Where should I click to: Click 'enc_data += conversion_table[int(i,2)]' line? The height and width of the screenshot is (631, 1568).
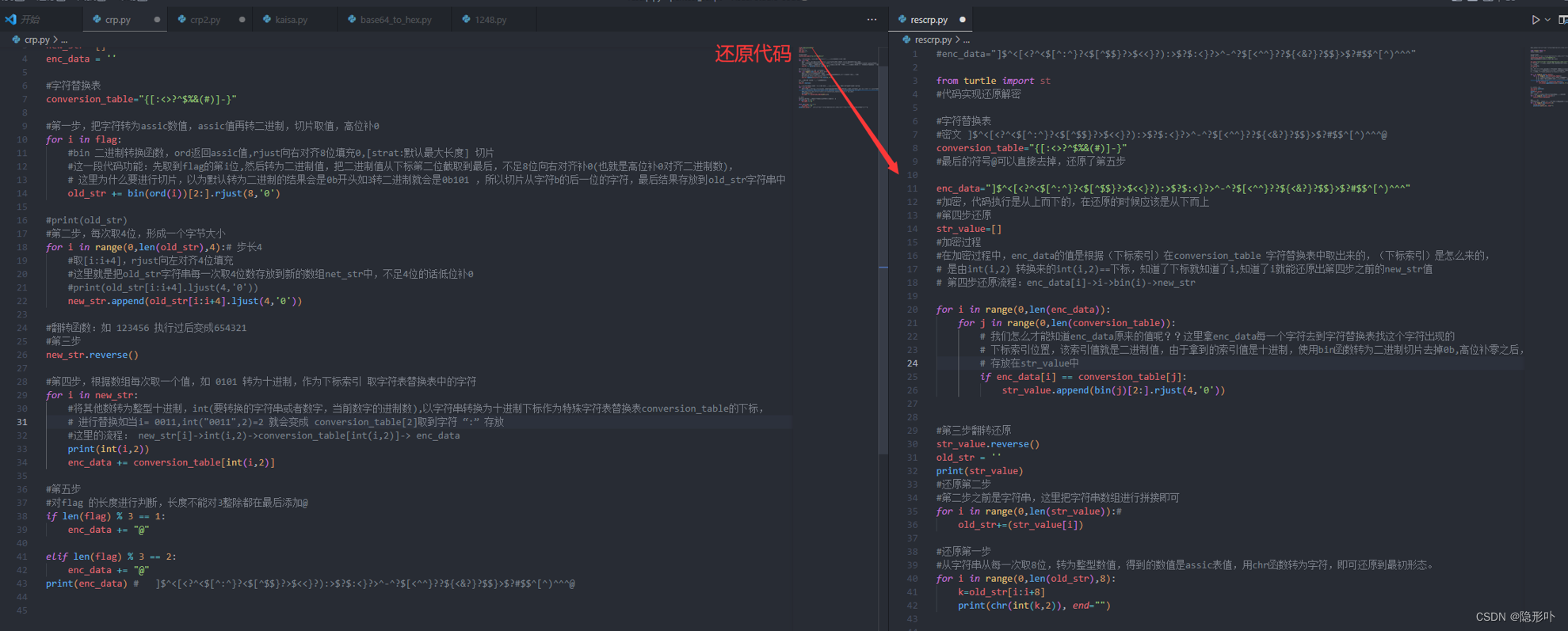pyautogui.click(x=171, y=462)
